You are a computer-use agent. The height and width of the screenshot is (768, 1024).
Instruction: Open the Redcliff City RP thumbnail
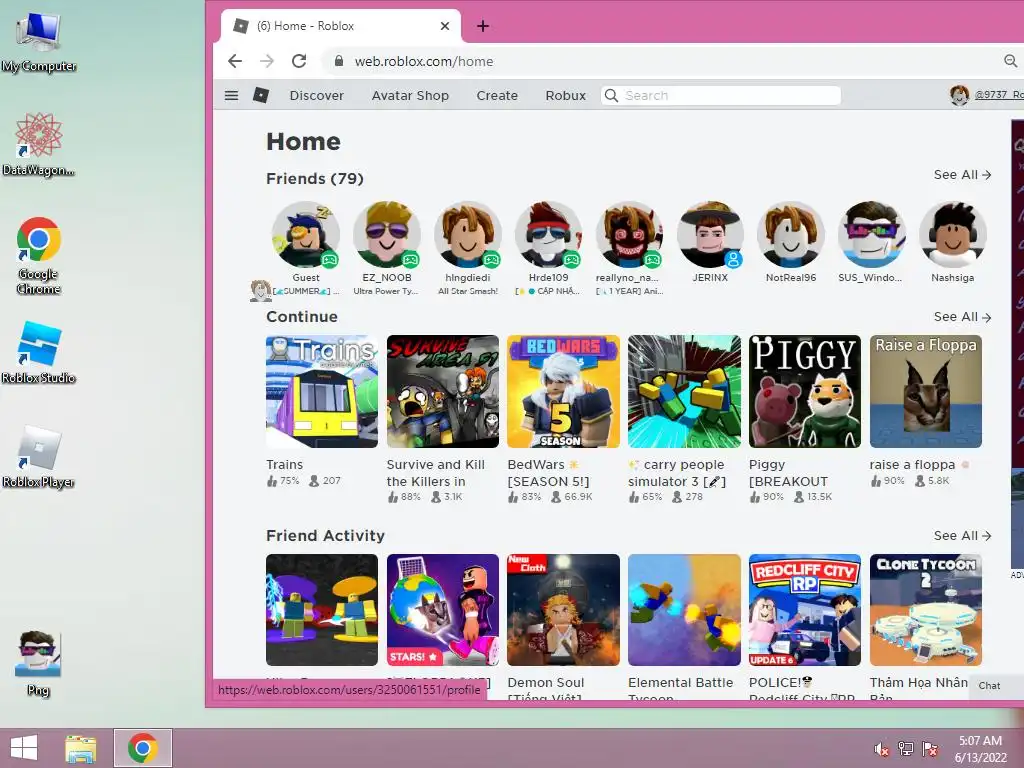coord(805,610)
